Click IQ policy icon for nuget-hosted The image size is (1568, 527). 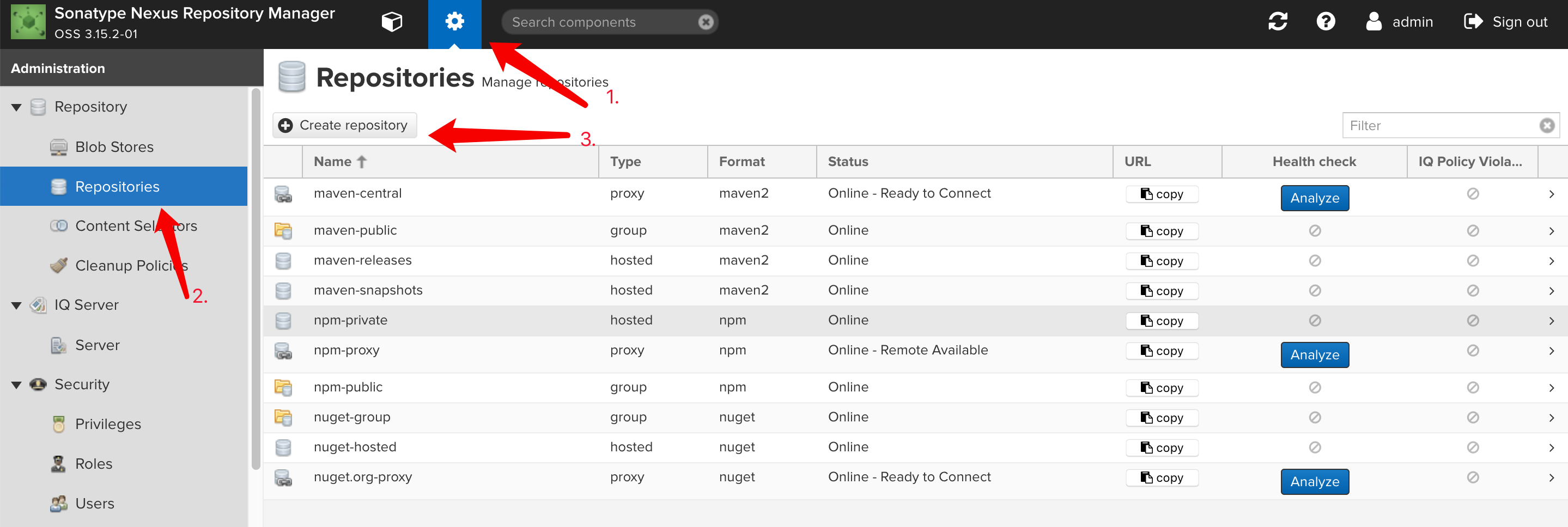point(1473,448)
